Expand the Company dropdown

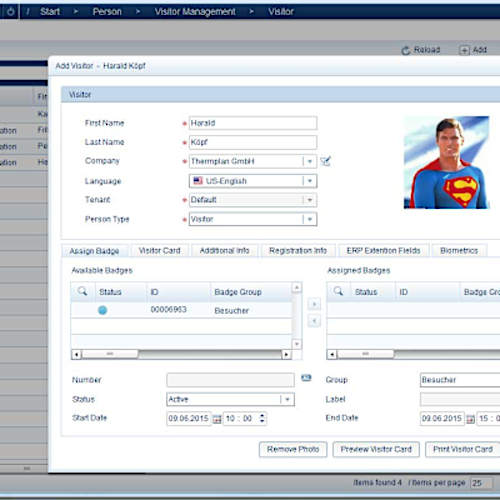(310, 162)
